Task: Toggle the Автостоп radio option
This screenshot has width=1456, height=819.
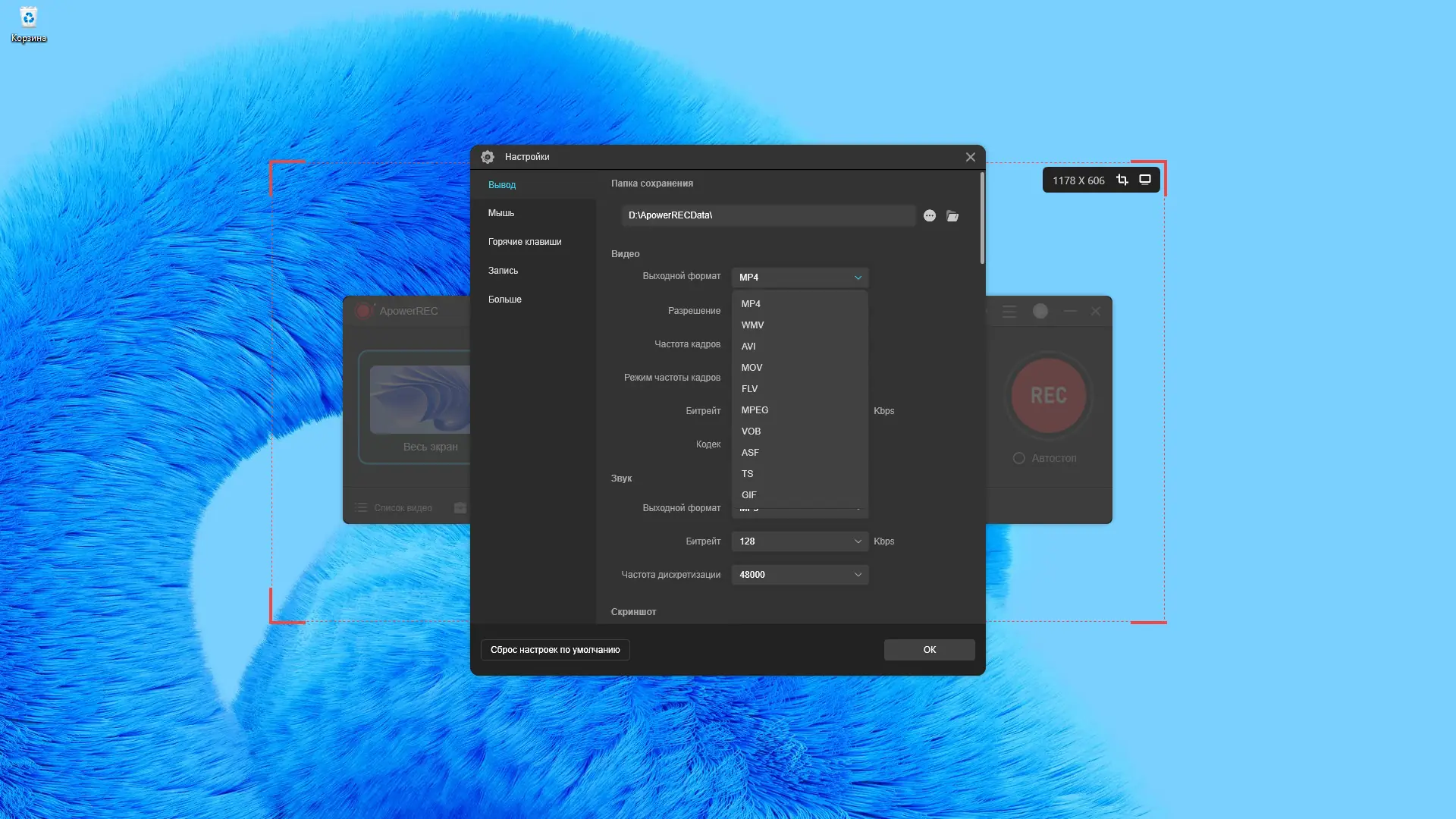Action: coord(1019,458)
